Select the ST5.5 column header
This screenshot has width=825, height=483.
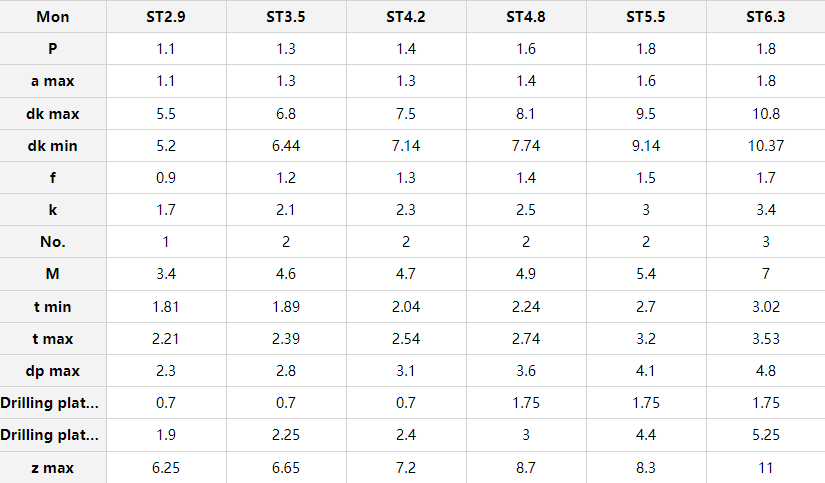(646, 17)
